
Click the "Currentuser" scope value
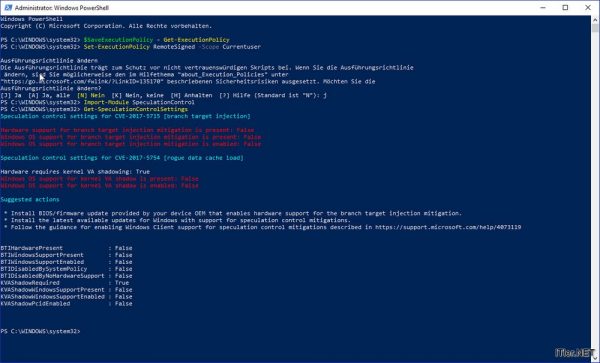tap(241, 47)
